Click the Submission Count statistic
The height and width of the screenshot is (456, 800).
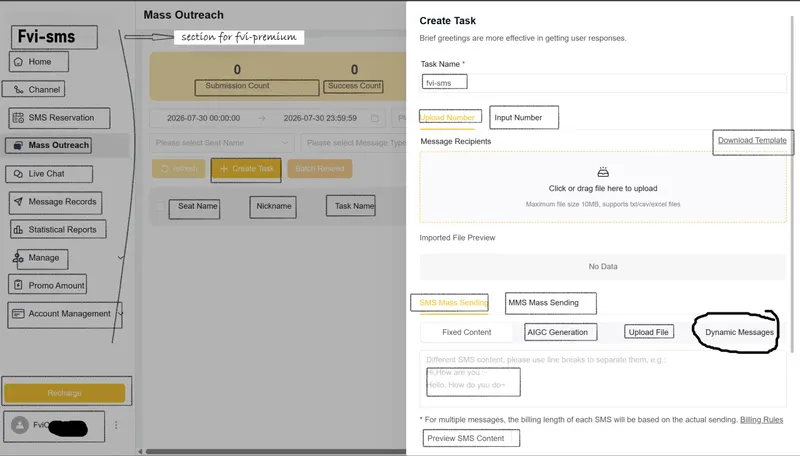(237, 77)
